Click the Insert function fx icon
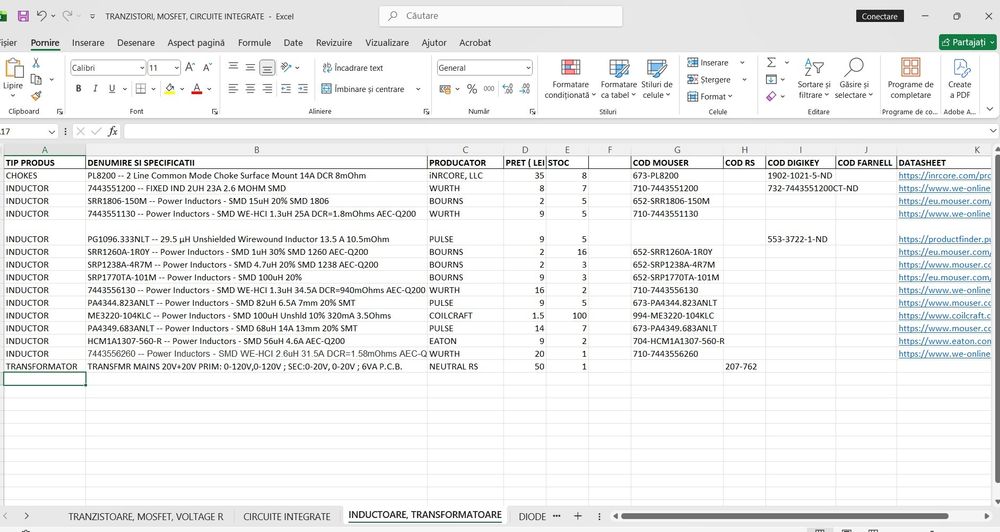This screenshot has width=1000, height=532. coord(112,131)
